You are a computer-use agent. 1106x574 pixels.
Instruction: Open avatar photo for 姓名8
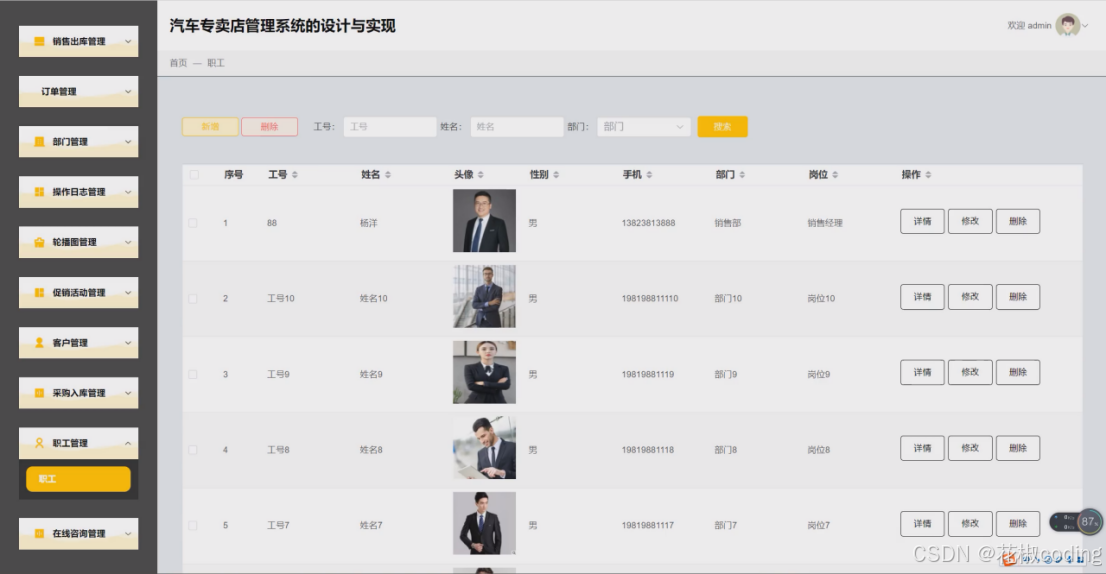[484, 448]
